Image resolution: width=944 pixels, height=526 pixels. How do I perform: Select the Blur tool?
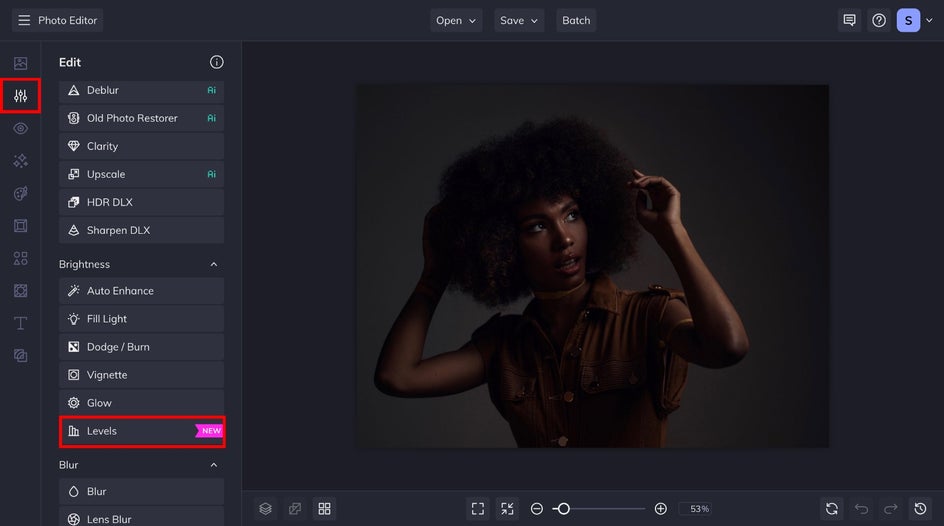tap(141, 492)
